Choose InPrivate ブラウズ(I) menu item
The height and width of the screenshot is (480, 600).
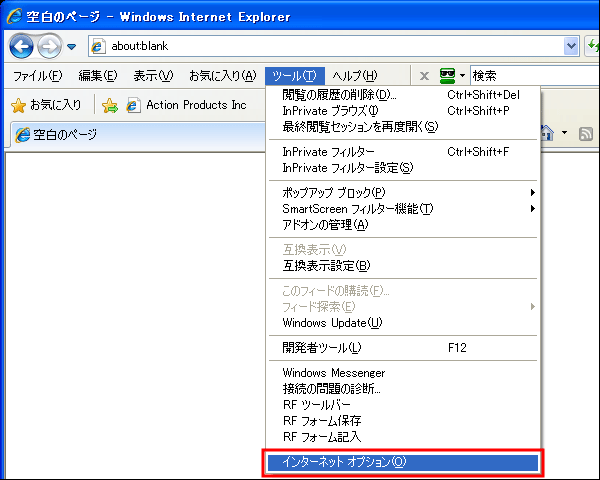click(x=403, y=111)
